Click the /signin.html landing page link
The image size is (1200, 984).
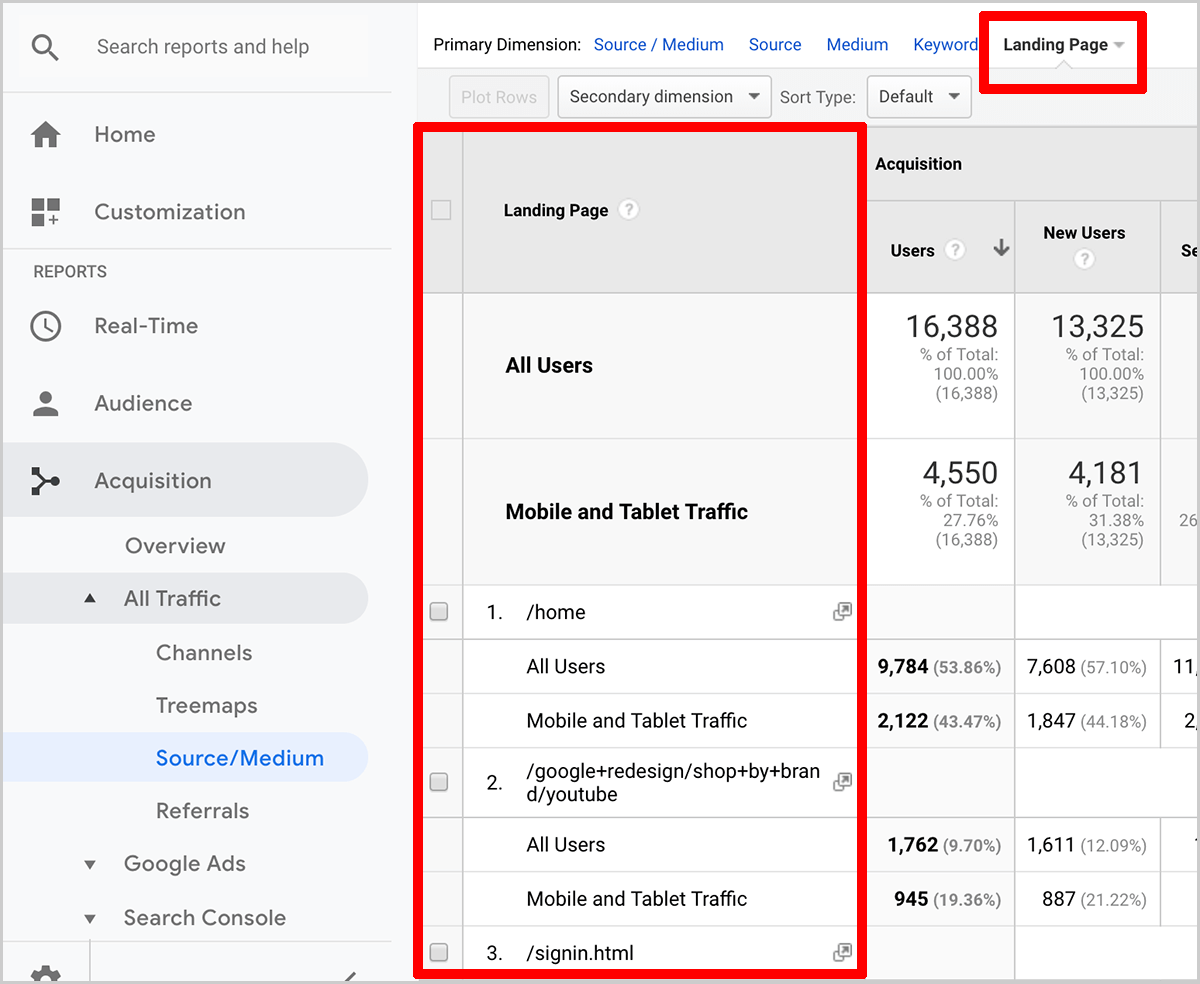pos(580,953)
